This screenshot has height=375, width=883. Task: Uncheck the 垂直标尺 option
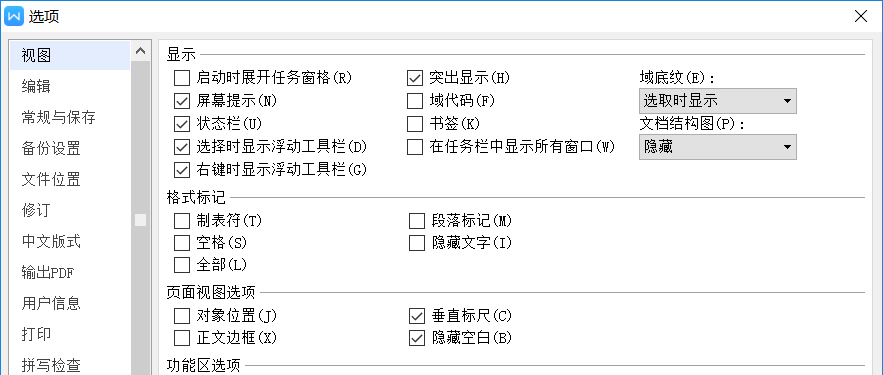point(417,316)
